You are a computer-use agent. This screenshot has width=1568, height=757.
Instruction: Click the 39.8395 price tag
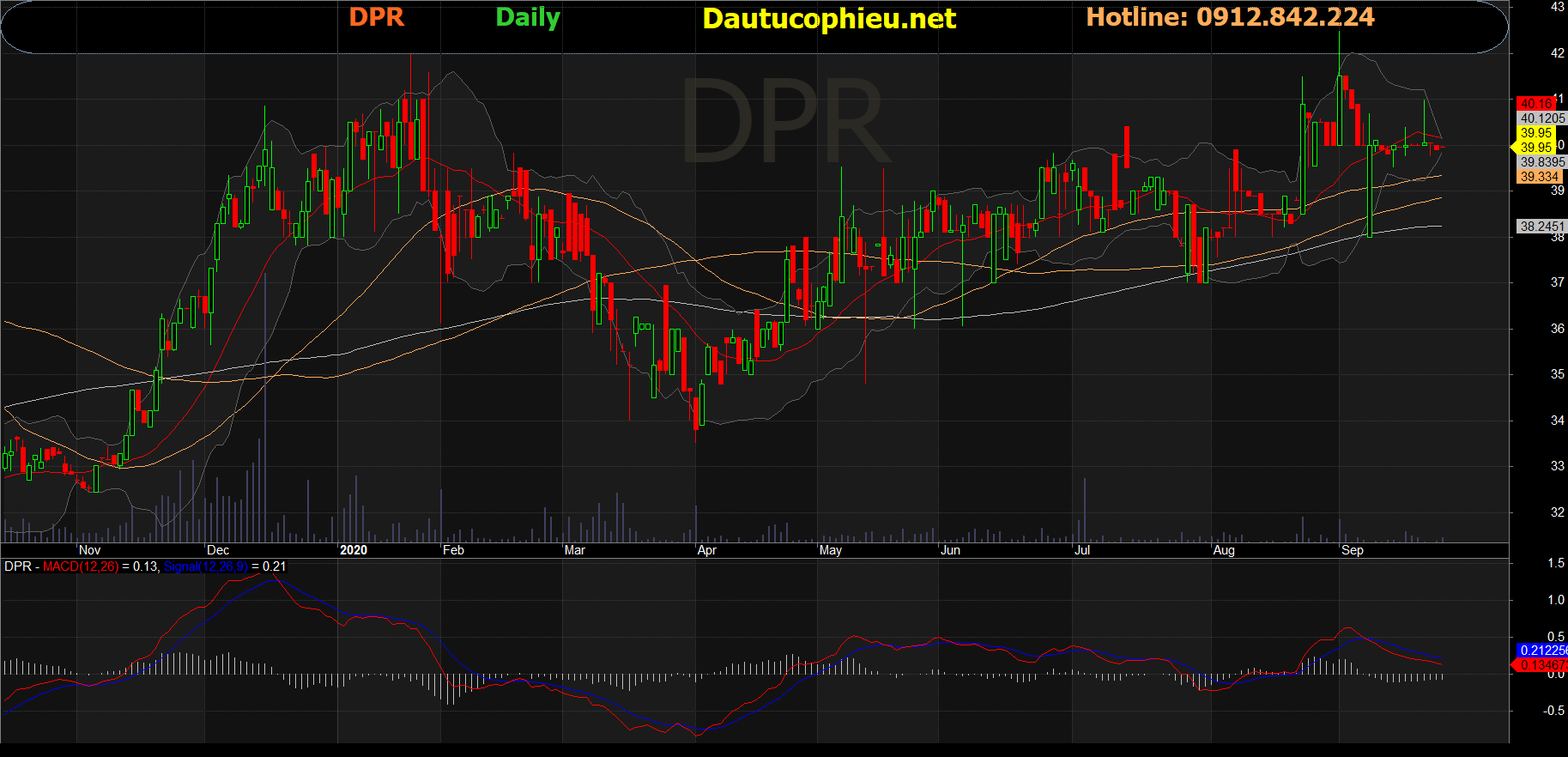1542,162
